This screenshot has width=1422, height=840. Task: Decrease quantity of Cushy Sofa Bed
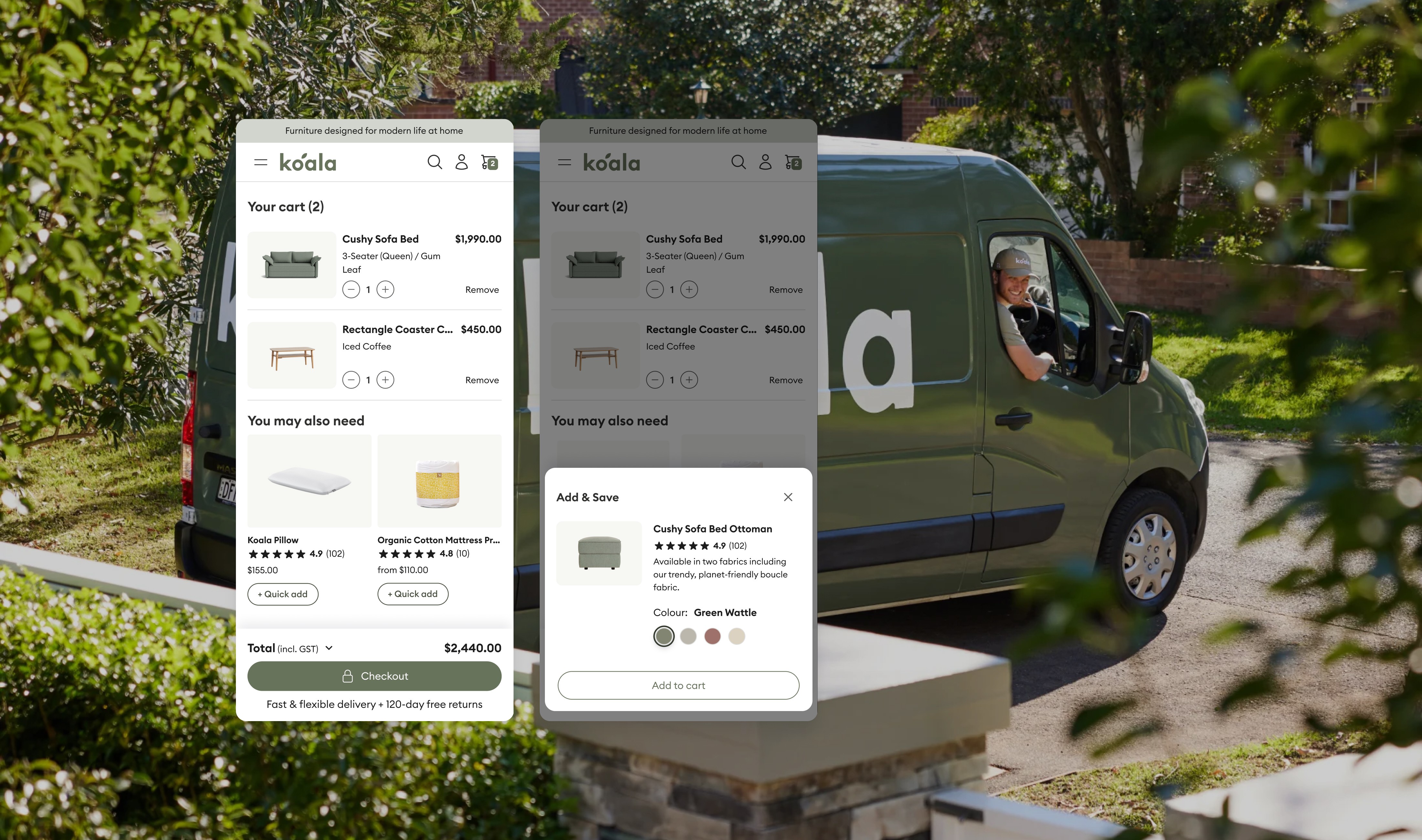pyautogui.click(x=351, y=289)
